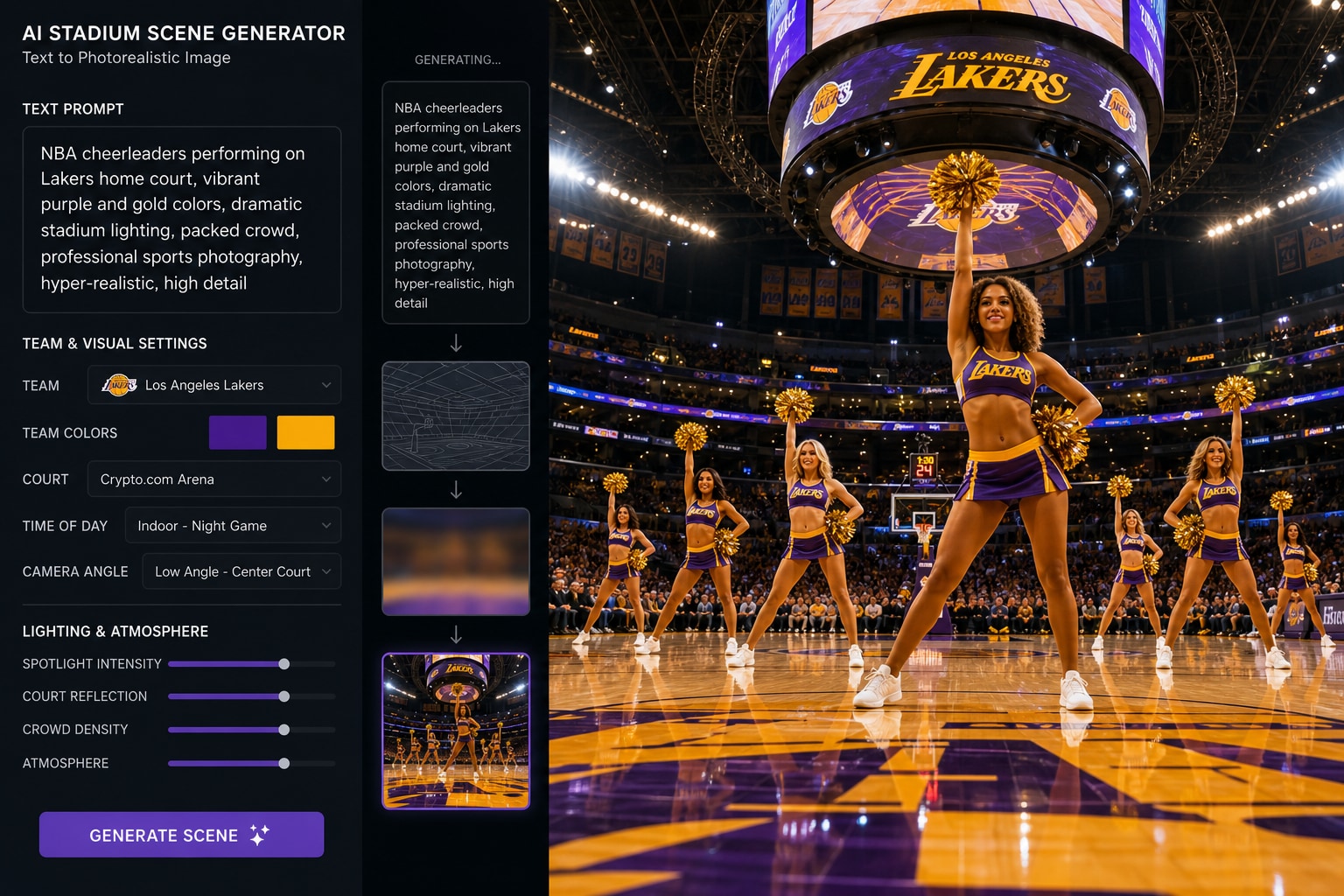Select the purple team color swatch
The image size is (1344, 896).
tap(238, 432)
